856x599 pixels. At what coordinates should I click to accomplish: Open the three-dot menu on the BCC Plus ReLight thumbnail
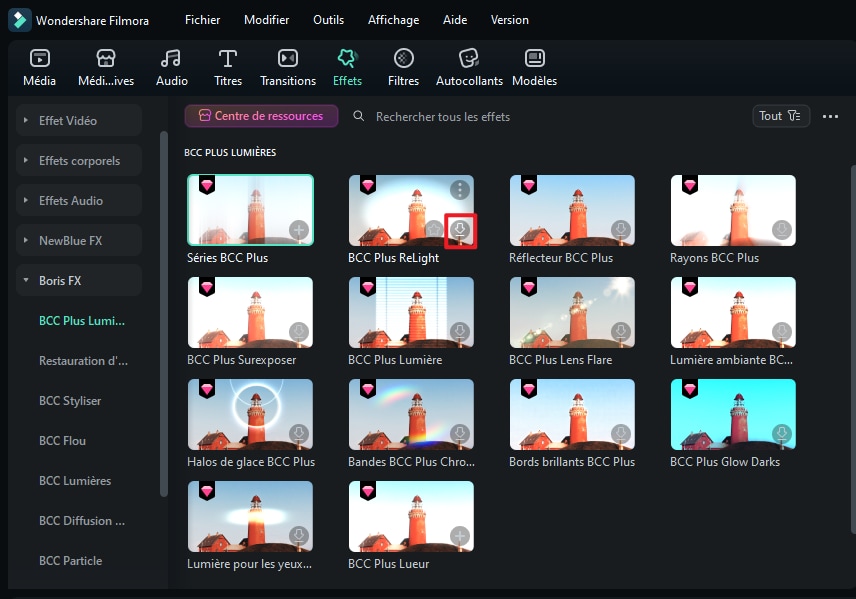click(460, 189)
